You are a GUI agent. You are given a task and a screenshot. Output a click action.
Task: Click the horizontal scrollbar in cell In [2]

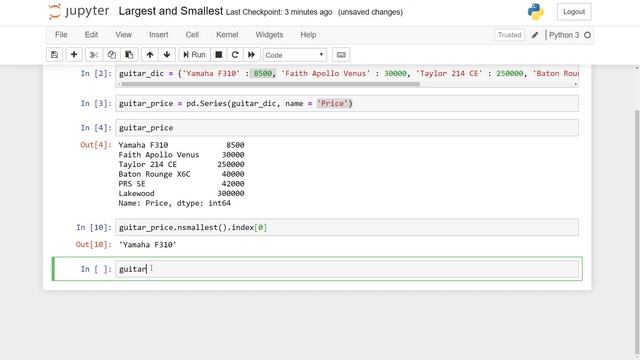(270, 84)
